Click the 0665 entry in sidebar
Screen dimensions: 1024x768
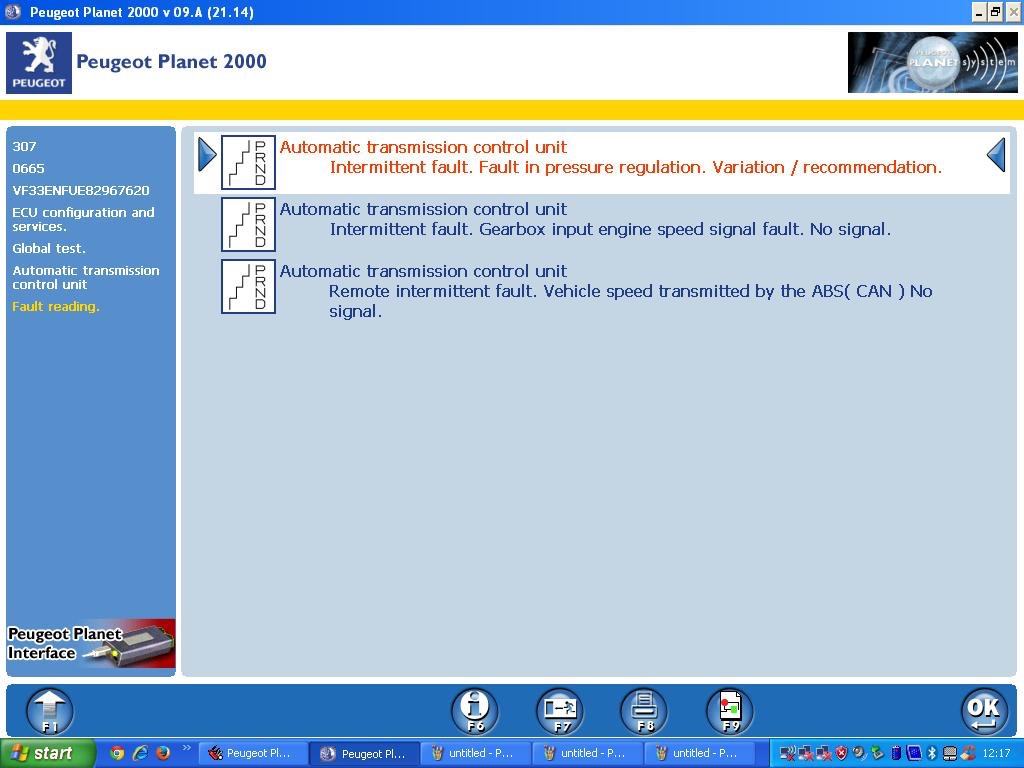28,168
